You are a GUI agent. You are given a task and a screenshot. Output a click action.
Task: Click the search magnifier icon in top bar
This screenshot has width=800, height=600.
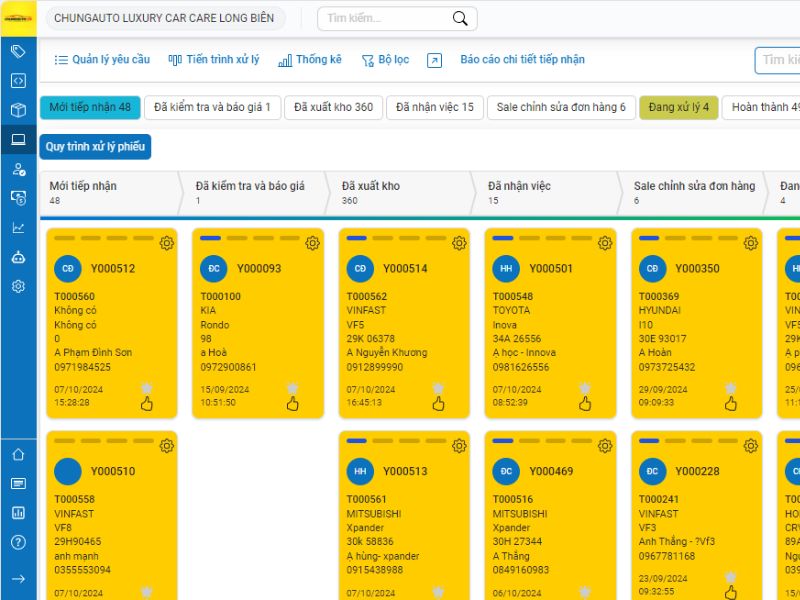tap(460, 19)
